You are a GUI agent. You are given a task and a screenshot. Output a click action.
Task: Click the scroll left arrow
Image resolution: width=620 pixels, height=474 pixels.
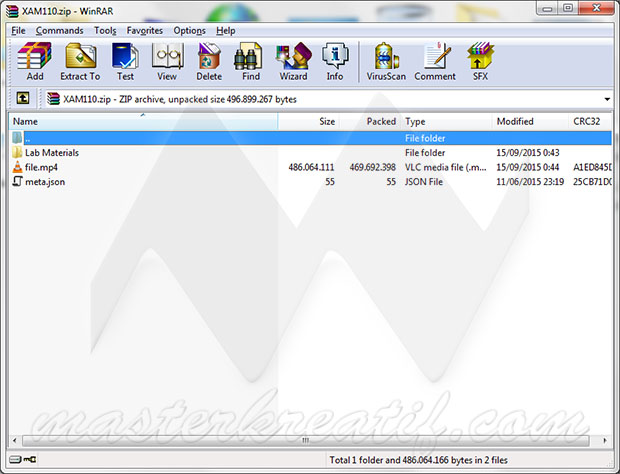[15, 440]
